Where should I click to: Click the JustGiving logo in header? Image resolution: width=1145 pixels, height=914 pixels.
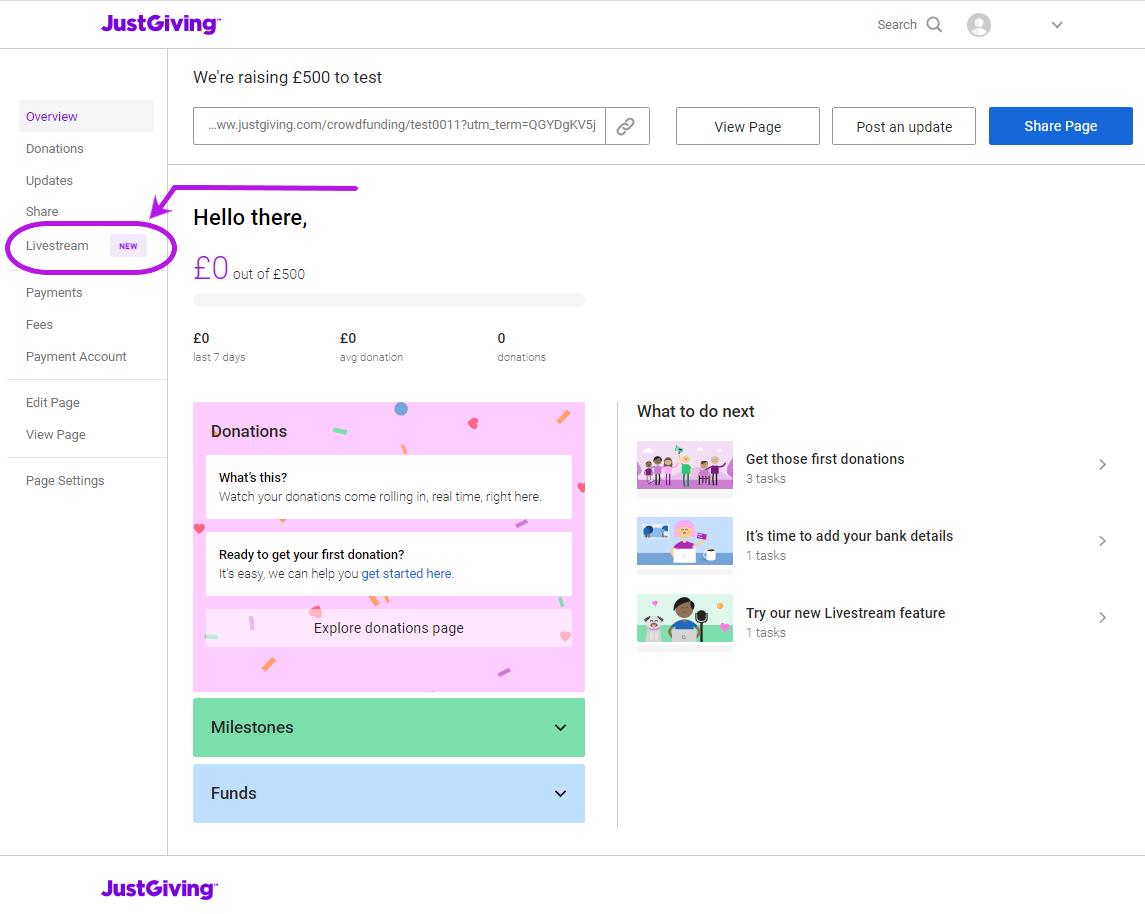pyautogui.click(x=161, y=24)
